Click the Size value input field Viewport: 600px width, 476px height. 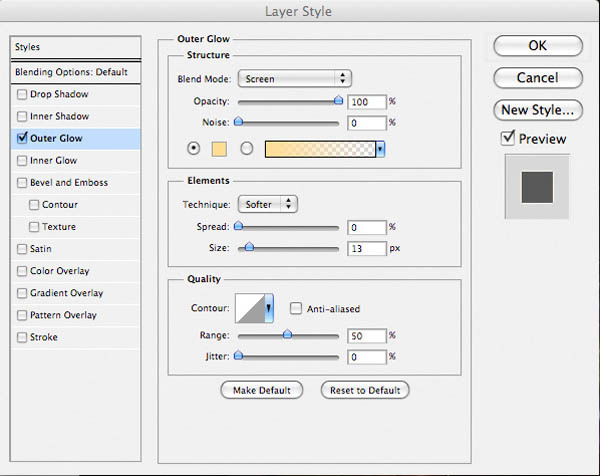(x=367, y=249)
